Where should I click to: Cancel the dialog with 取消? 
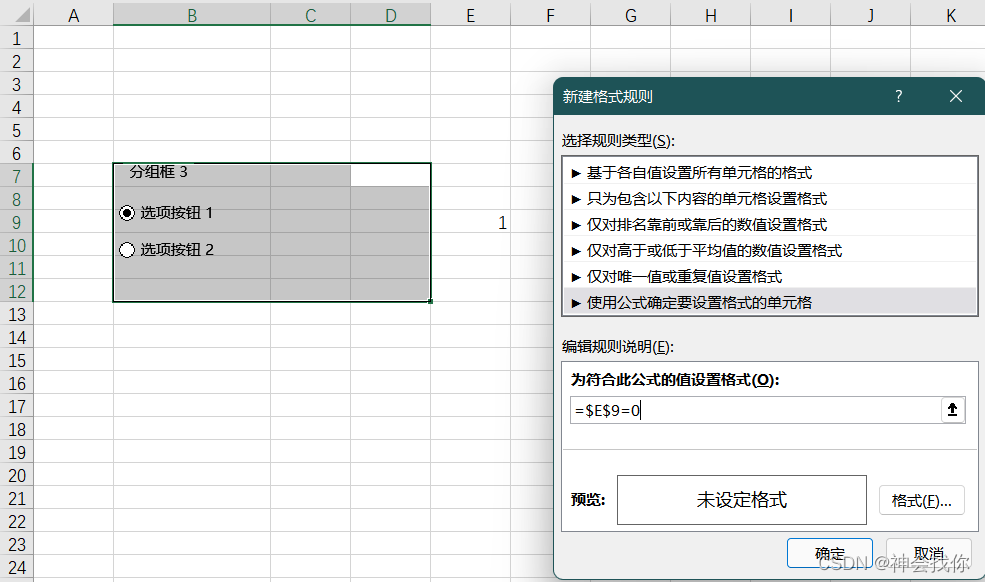[928, 553]
